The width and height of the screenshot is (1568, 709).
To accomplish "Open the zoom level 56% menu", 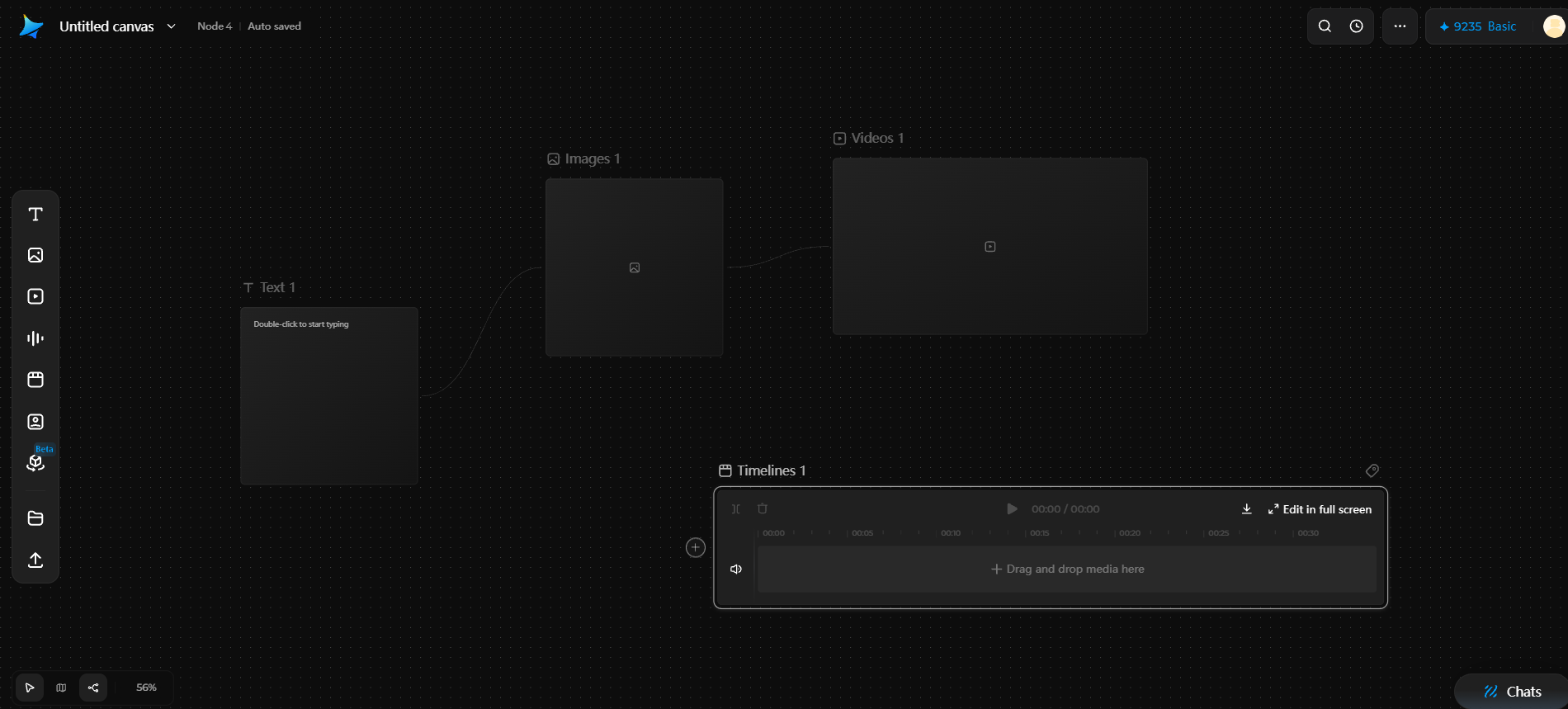I will 146,688.
